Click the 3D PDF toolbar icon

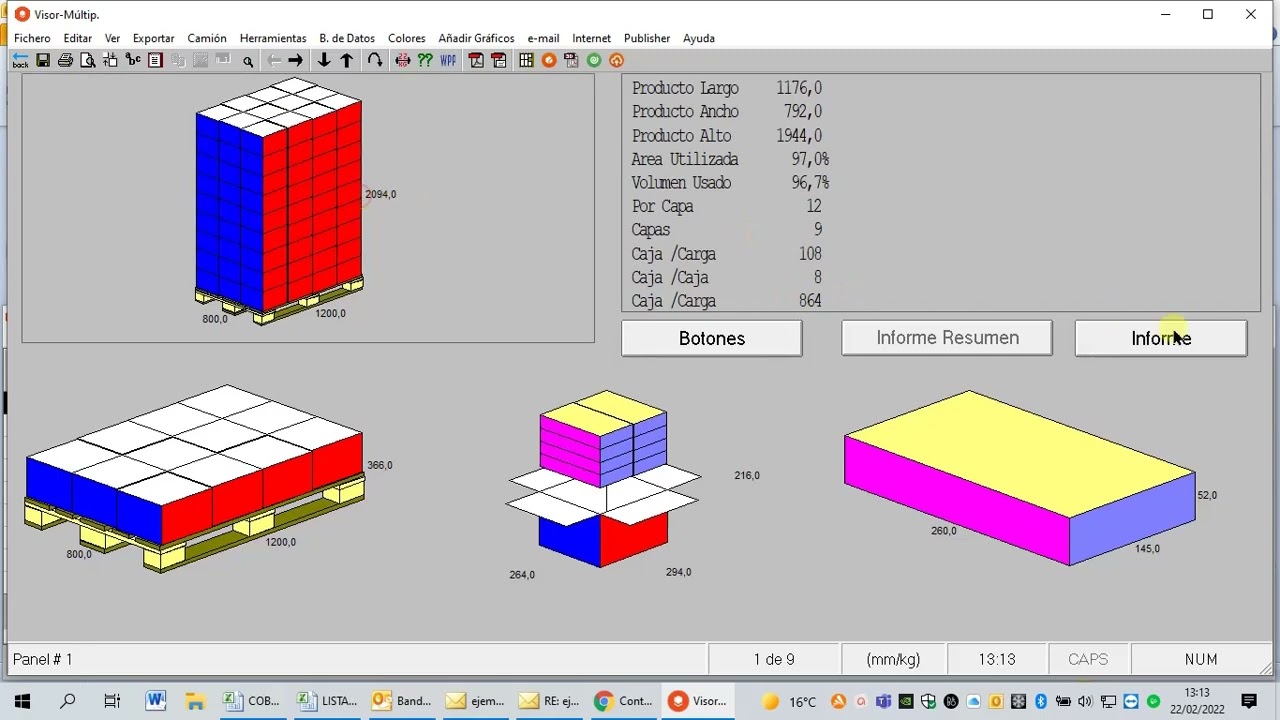pyautogui.click(x=571, y=60)
